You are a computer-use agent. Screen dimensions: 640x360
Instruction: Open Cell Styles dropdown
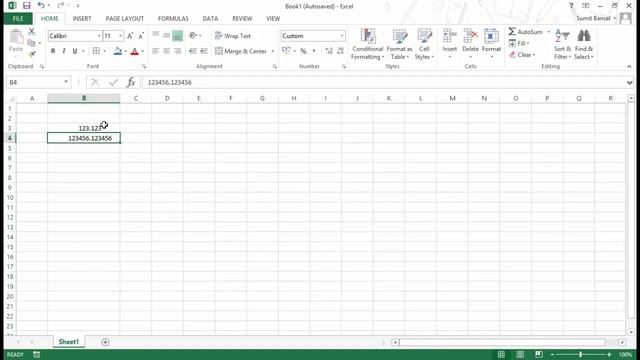pyautogui.click(x=424, y=44)
